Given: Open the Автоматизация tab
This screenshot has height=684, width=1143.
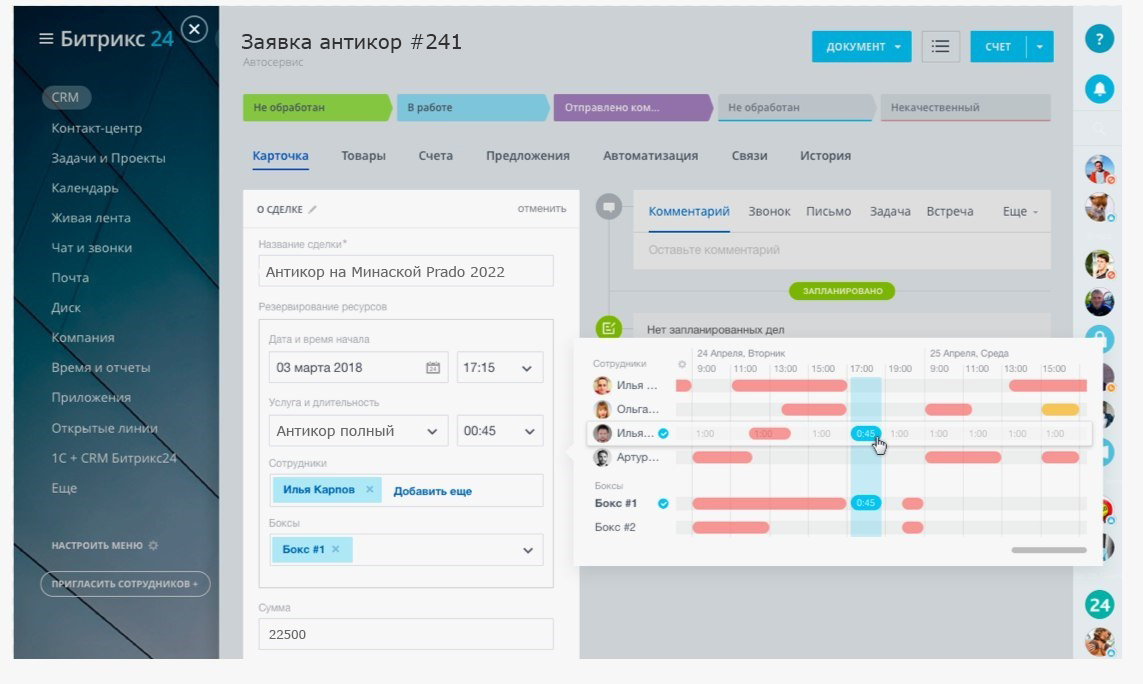Looking at the screenshot, I should pos(650,155).
